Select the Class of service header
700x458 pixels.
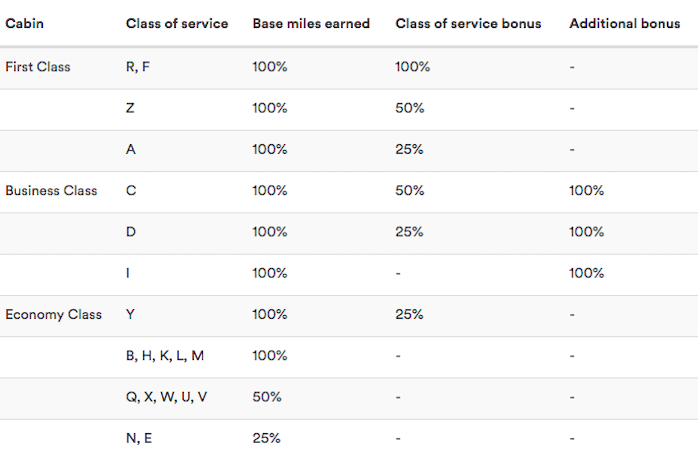(177, 24)
